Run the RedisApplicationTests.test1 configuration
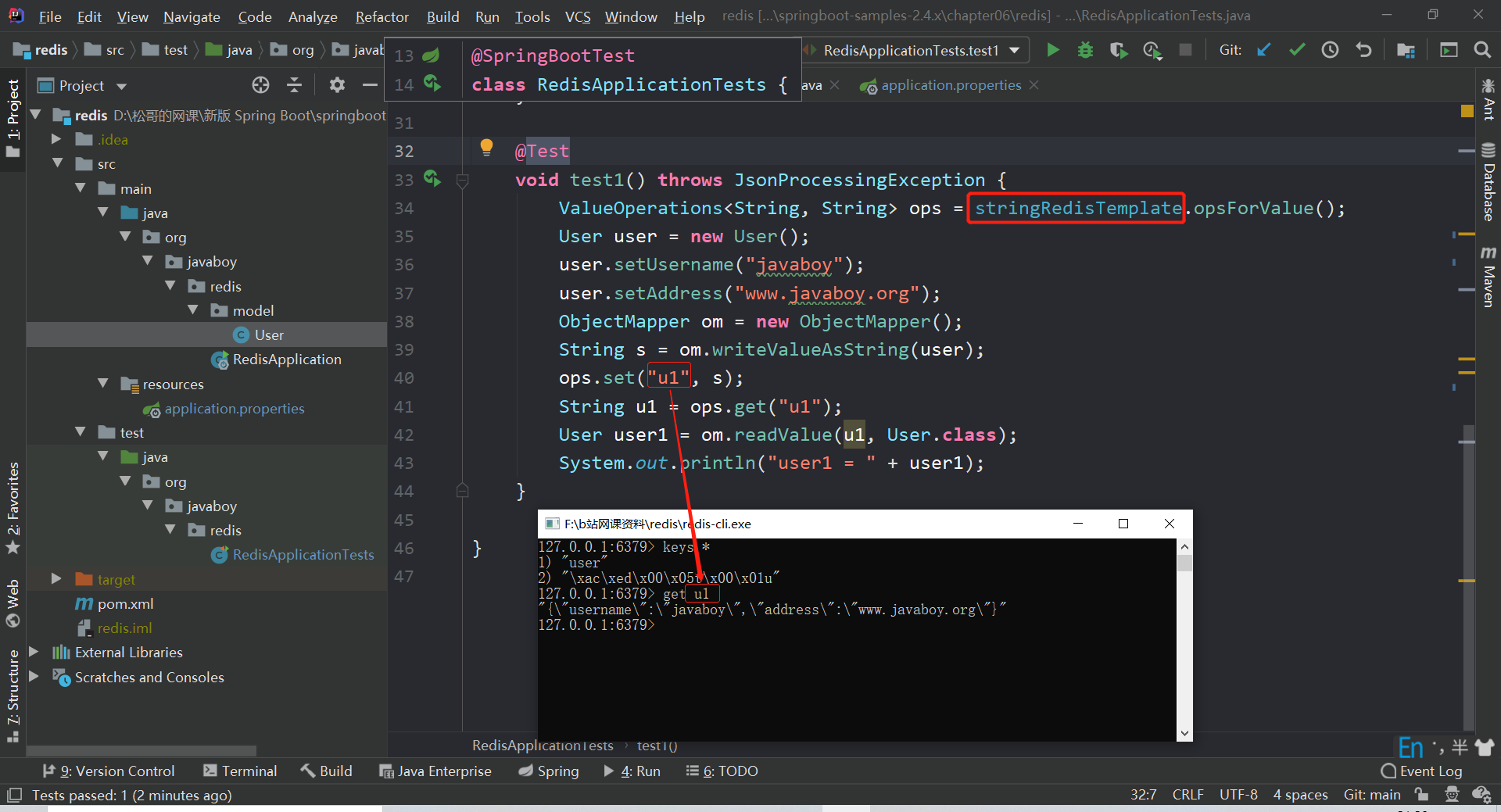Viewport: 1501px width, 812px height. pos(1053,50)
